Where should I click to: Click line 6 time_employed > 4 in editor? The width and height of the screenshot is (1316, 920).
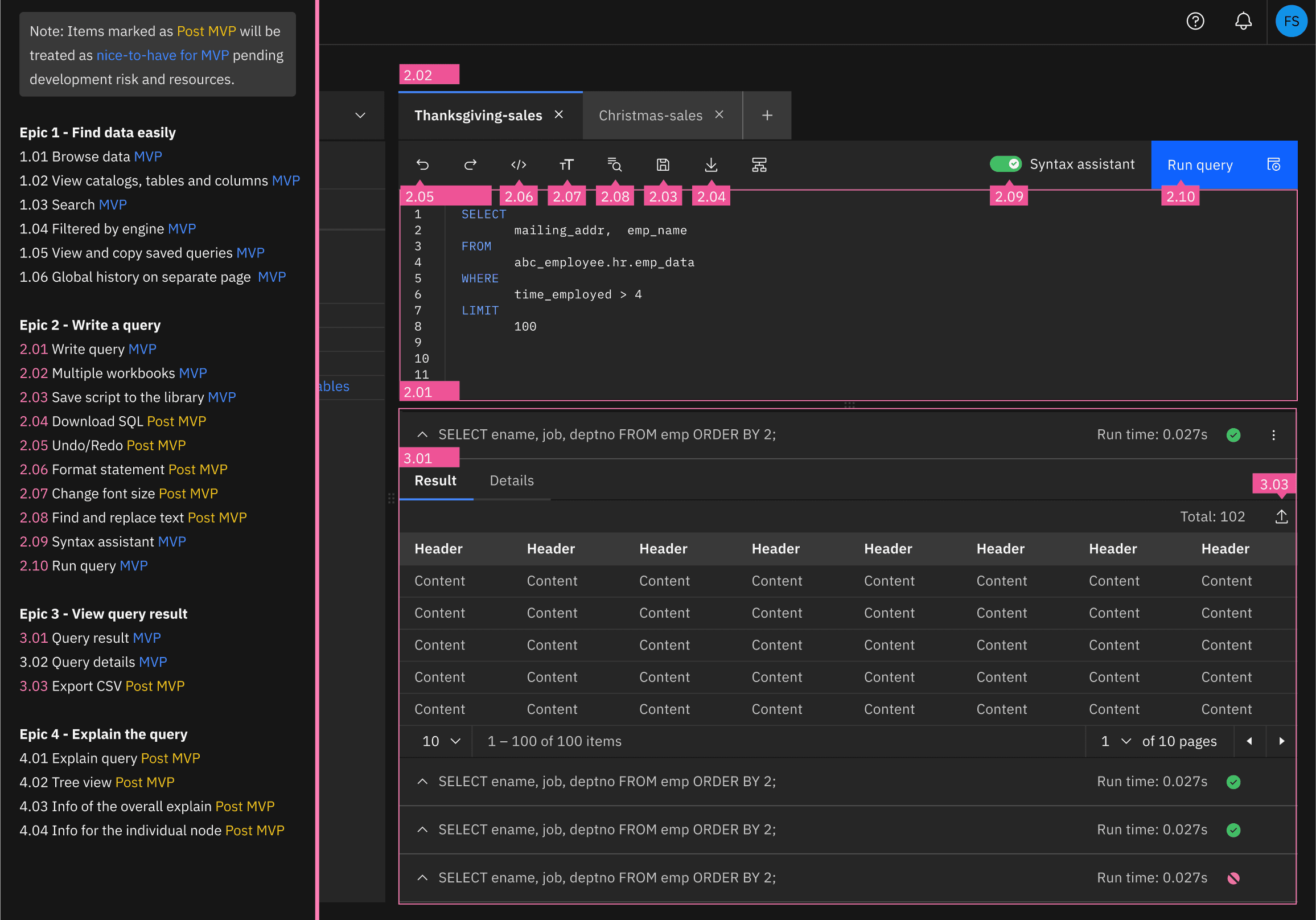click(x=578, y=295)
